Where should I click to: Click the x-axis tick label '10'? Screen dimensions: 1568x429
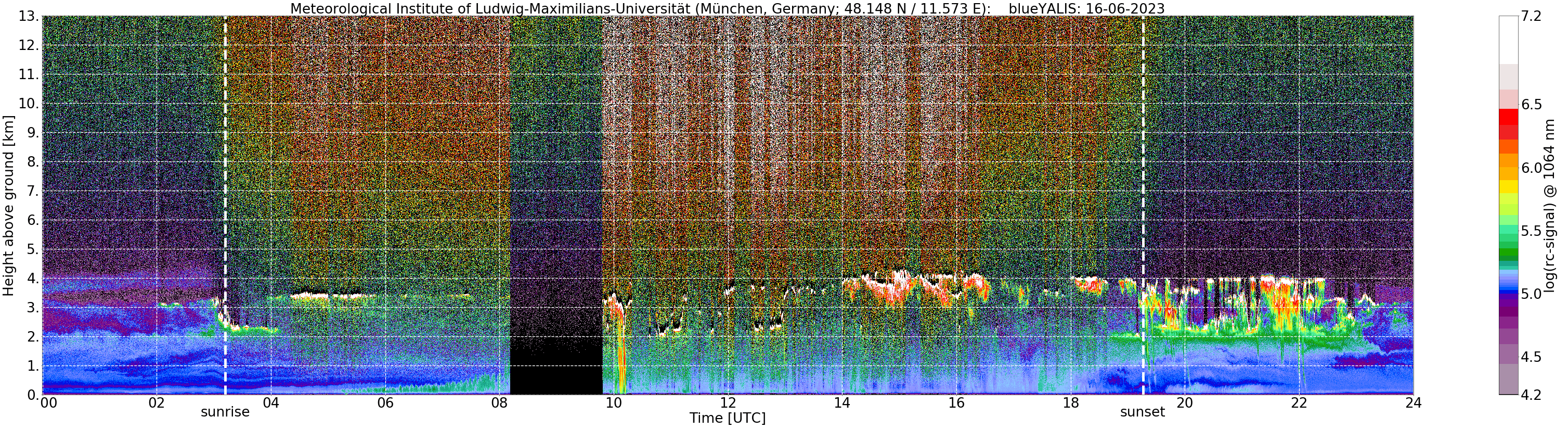[614, 403]
